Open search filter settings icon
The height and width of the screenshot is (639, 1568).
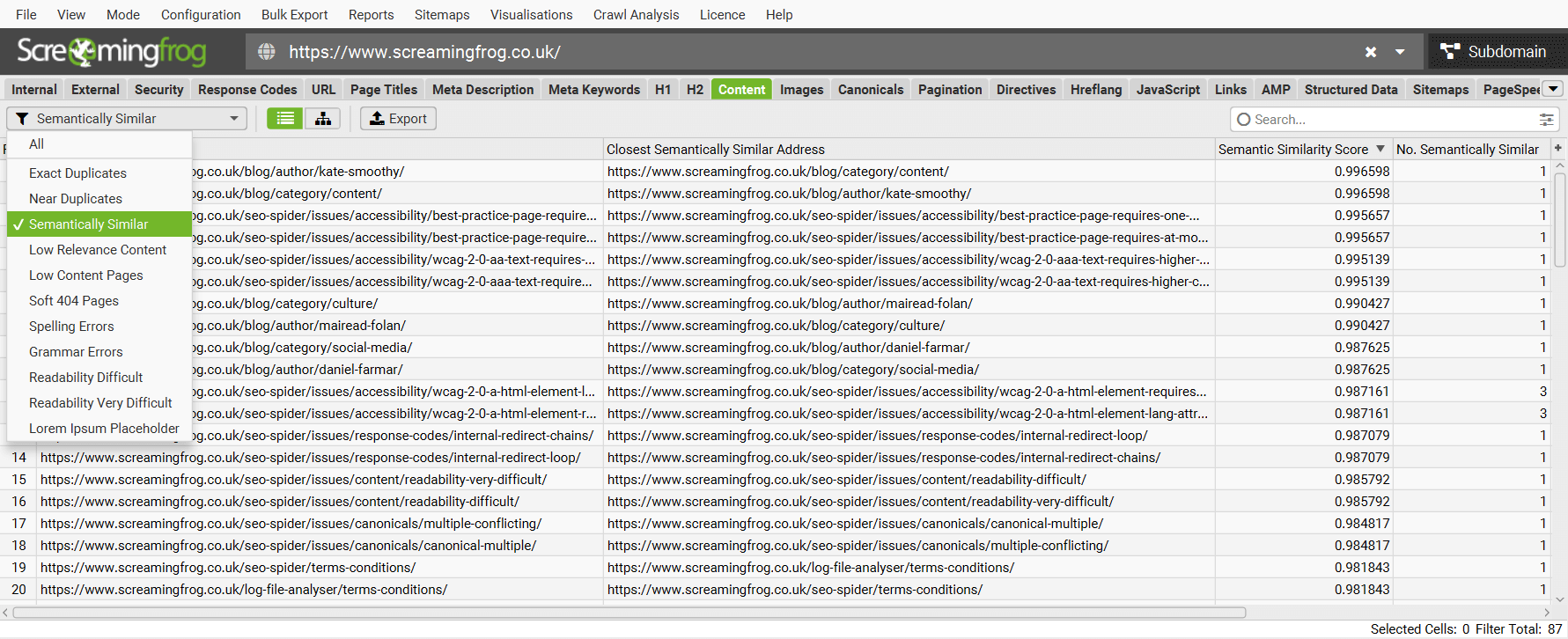(1546, 120)
